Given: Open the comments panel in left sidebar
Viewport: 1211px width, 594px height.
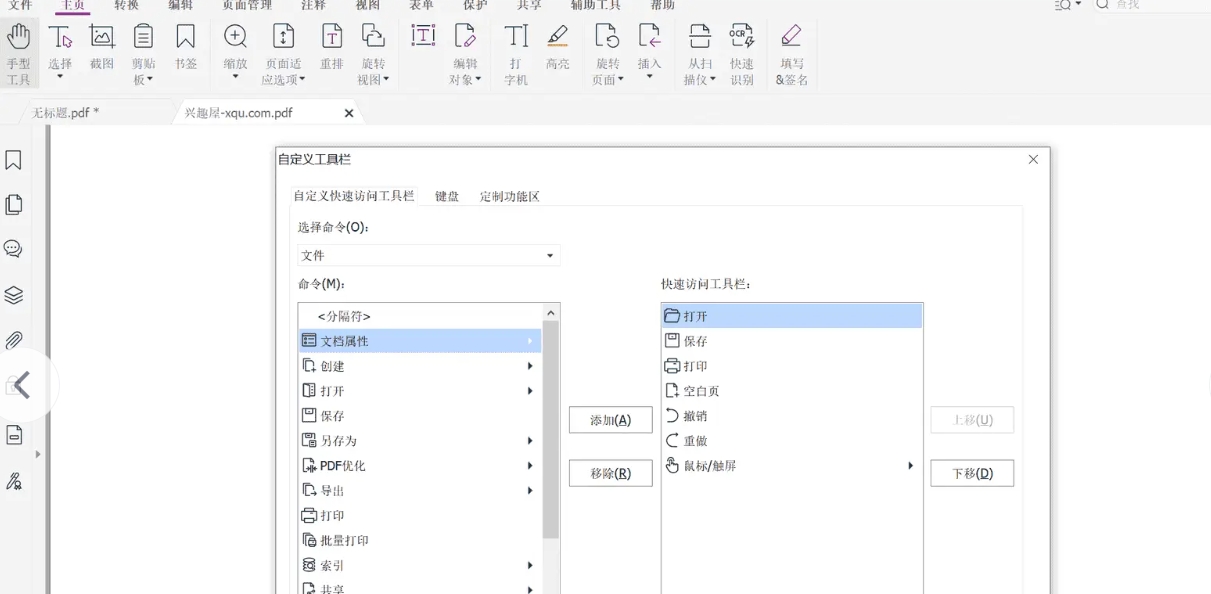Looking at the screenshot, I should 14,249.
